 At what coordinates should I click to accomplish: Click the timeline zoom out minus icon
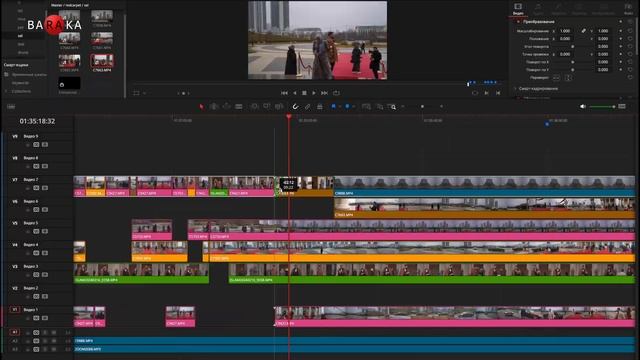[x=403, y=107]
